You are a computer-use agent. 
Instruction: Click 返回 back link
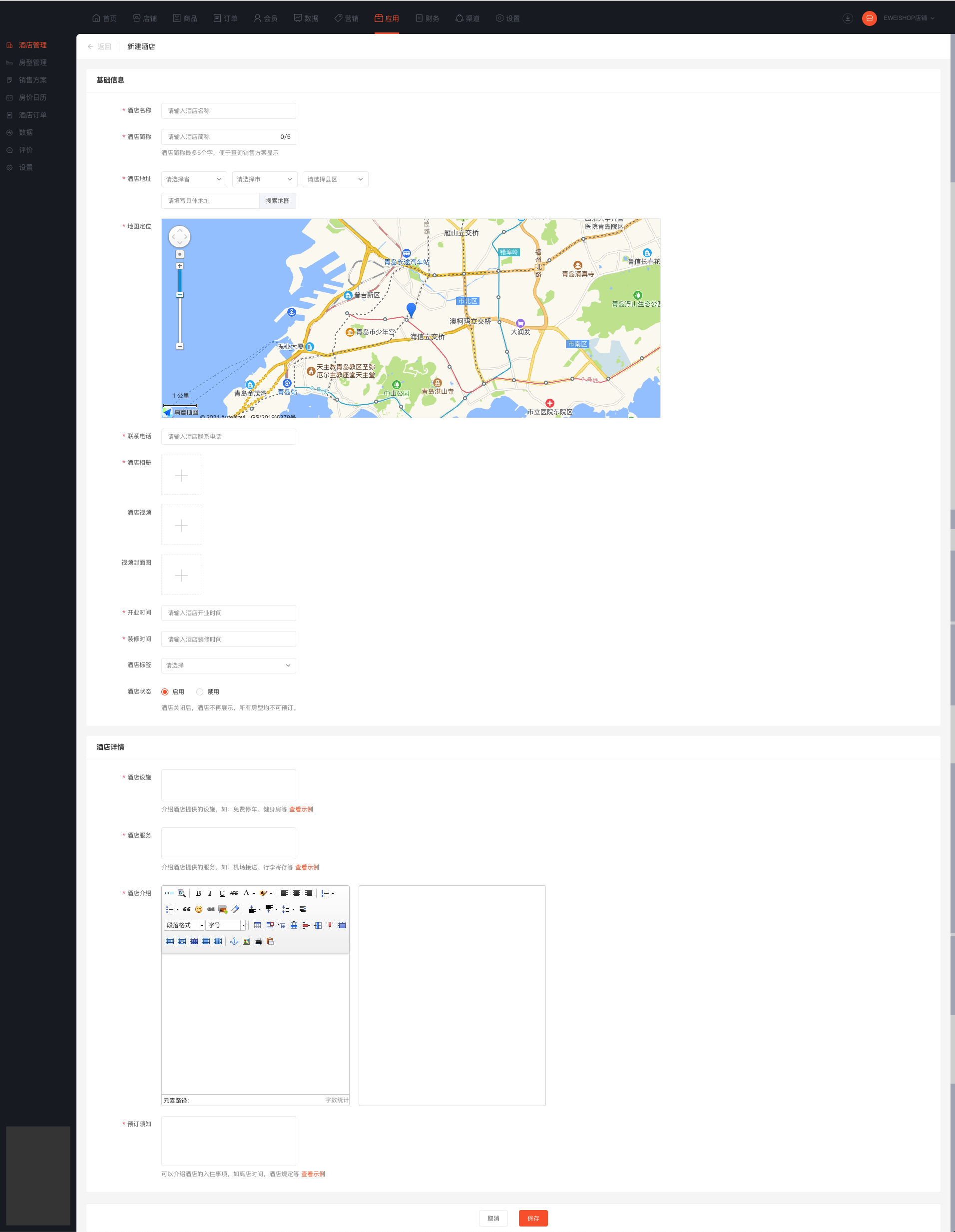pos(99,46)
